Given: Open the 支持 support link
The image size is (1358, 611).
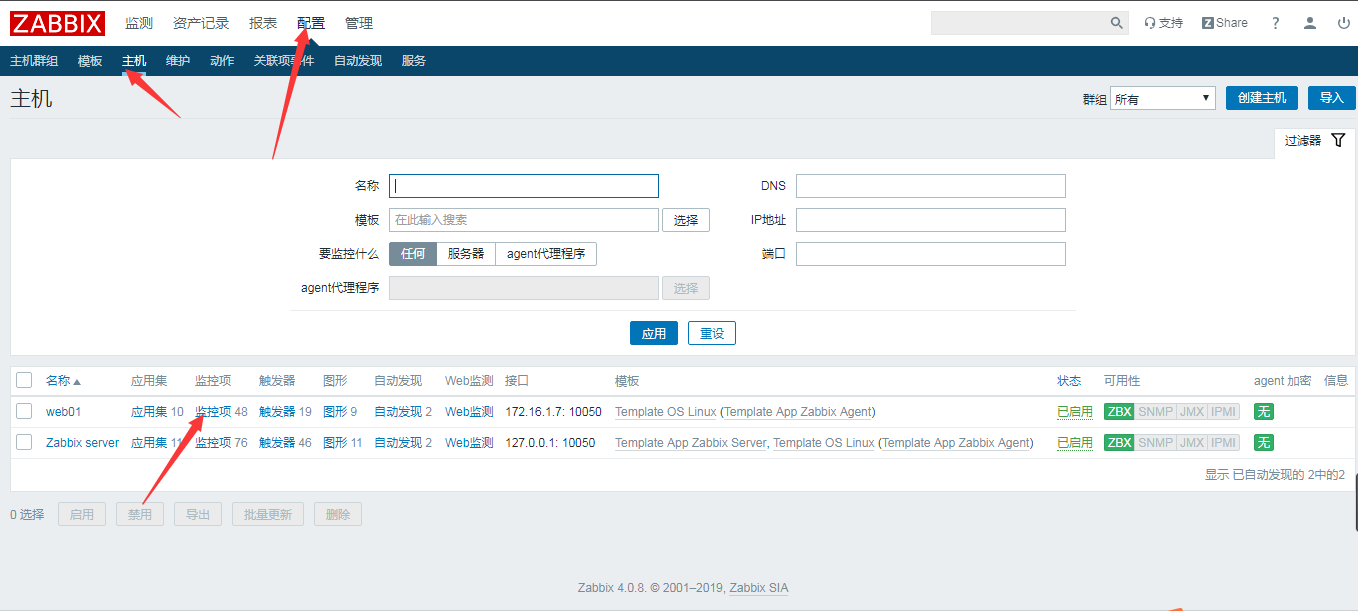Looking at the screenshot, I should [x=1163, y=23].
